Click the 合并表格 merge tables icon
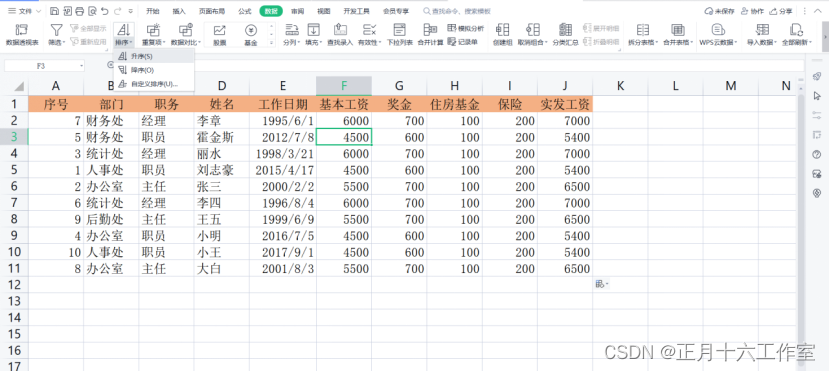 [678, 30]
